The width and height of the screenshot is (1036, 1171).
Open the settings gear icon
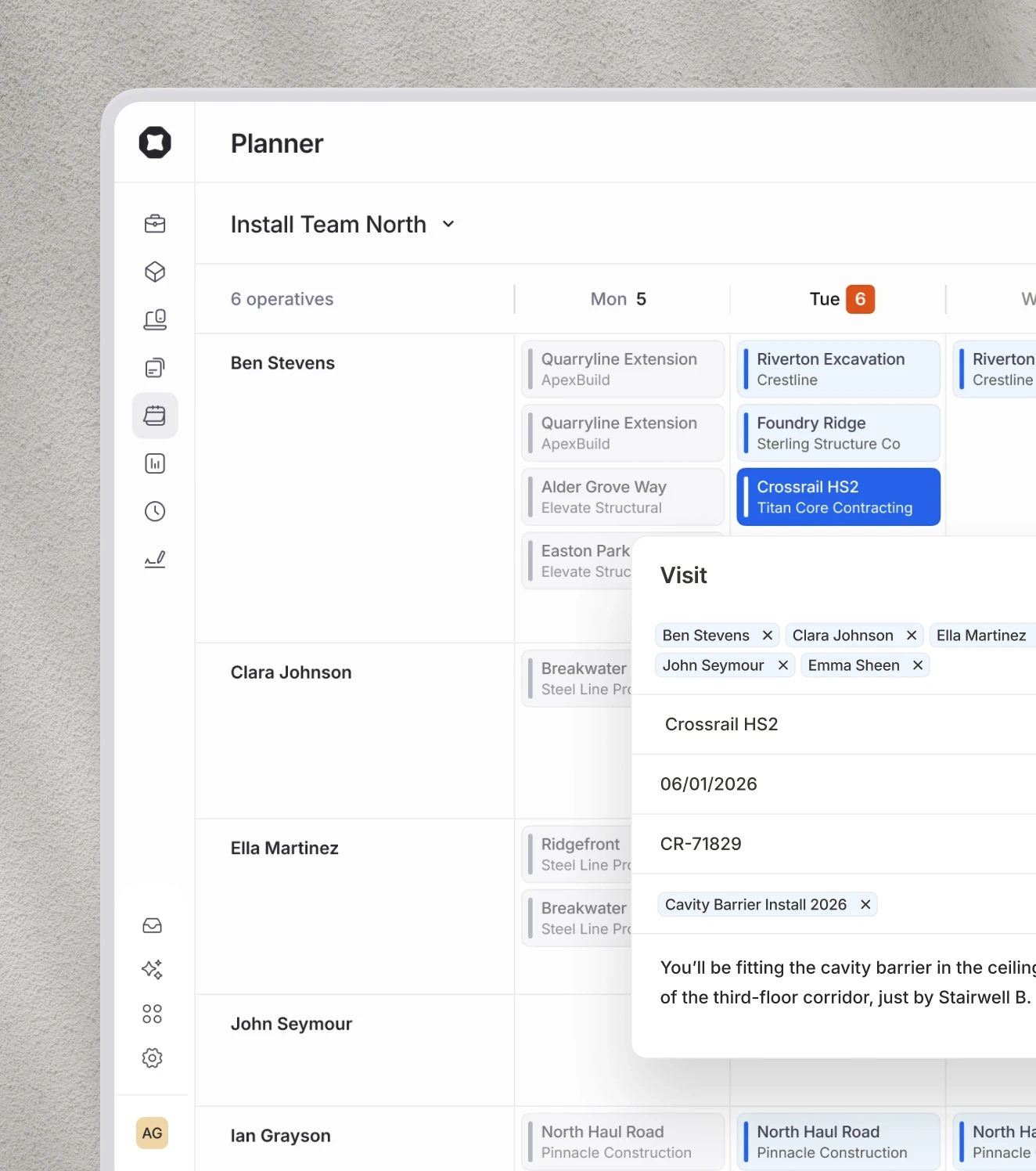tap(153, 1058)
